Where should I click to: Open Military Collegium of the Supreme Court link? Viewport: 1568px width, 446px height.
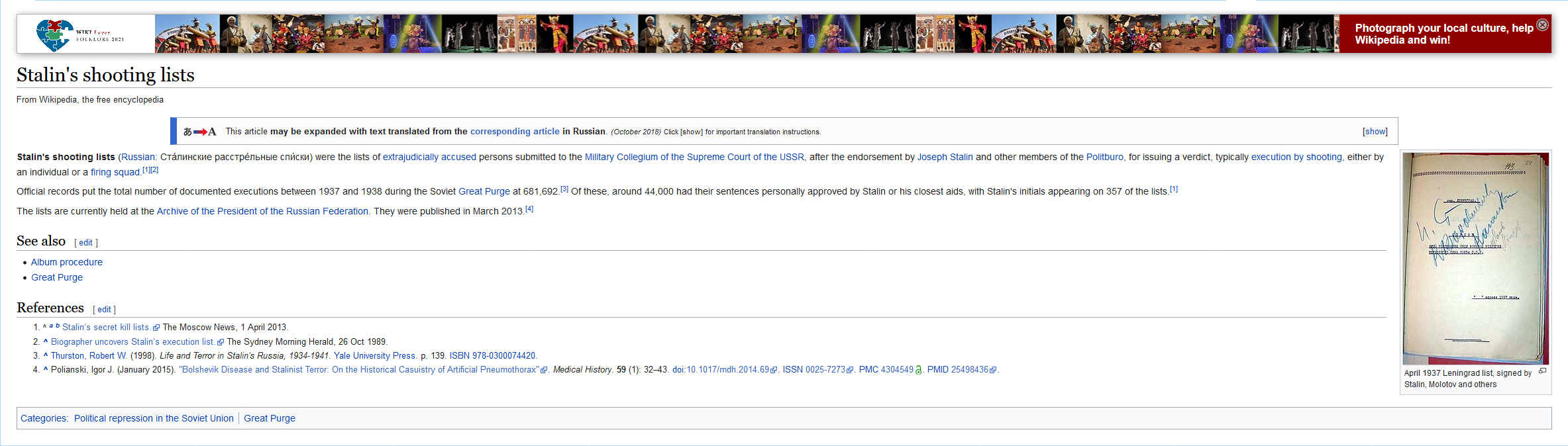click(x=694, y=157)
